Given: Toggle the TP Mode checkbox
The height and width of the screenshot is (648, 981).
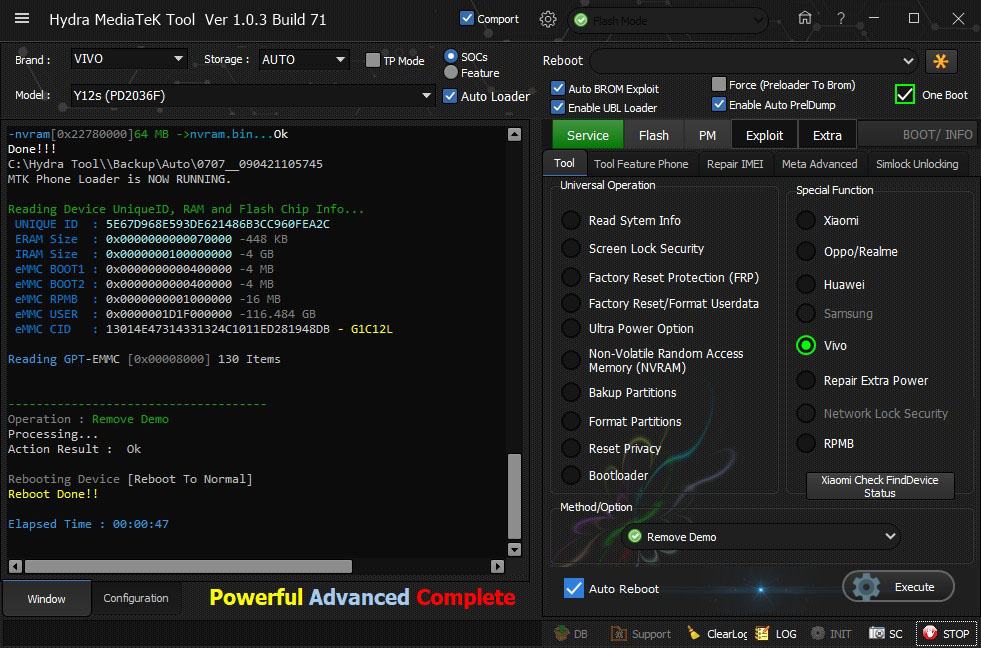Looking at the screenshot, I should tap(373, 60).
